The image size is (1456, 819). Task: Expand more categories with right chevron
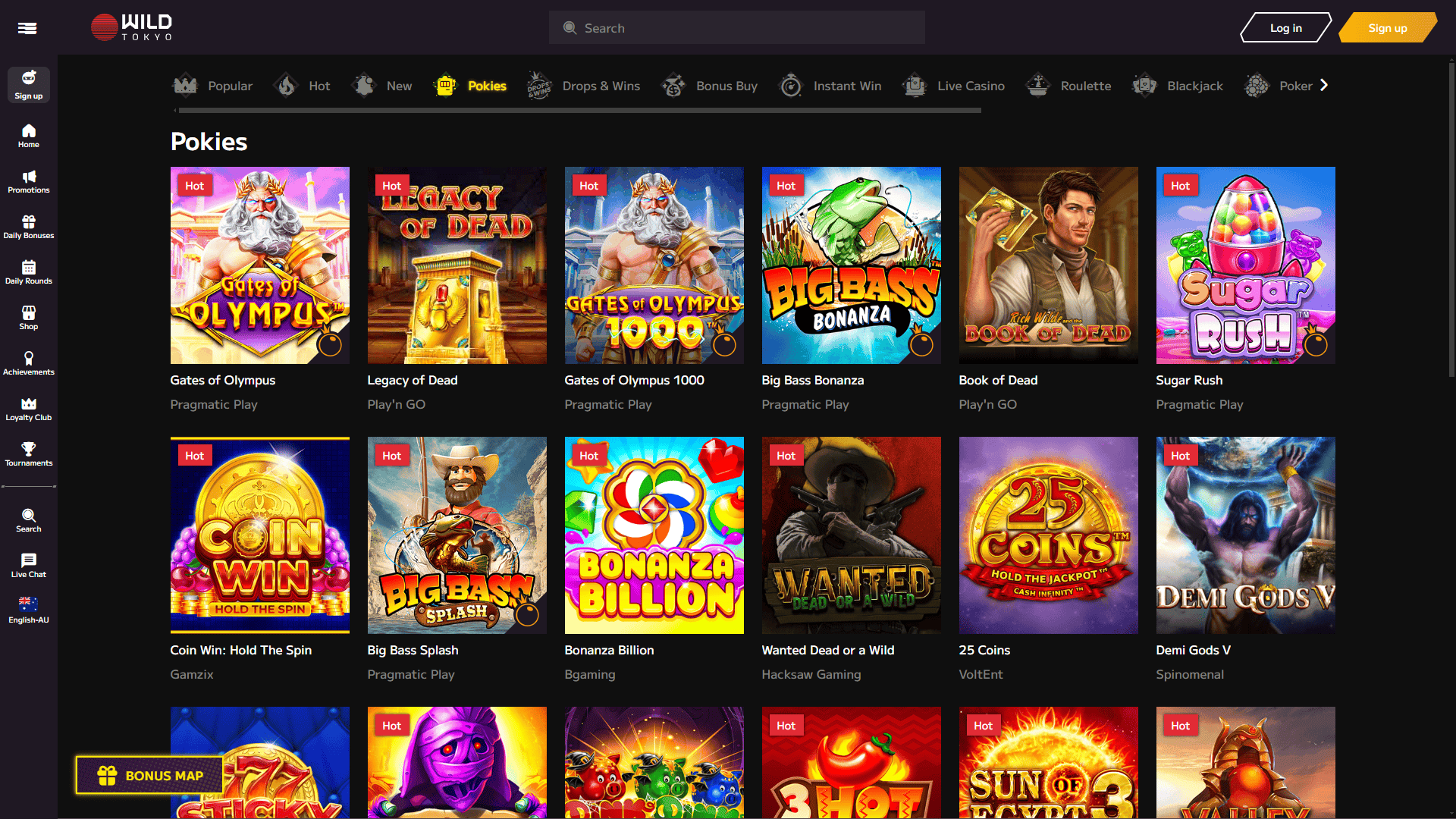[1324, 85]
